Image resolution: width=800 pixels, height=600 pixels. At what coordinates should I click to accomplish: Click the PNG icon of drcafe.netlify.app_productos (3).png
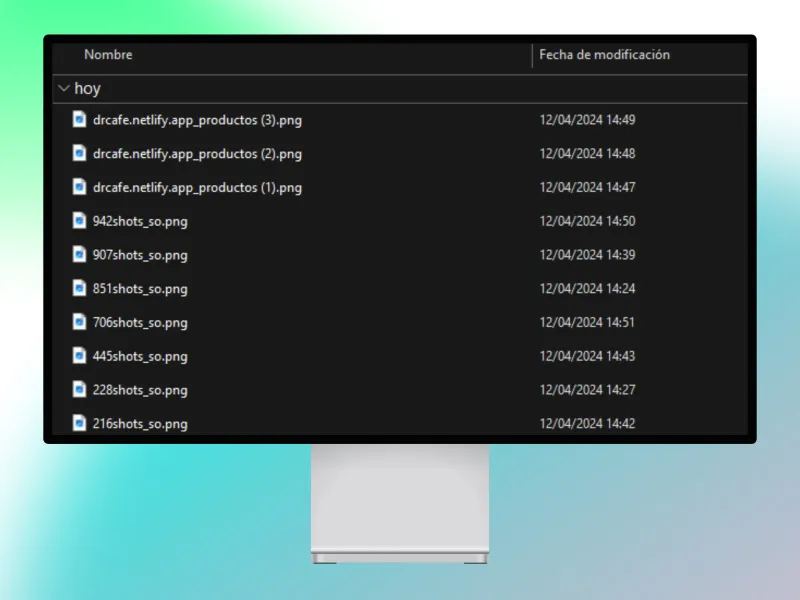80,120
